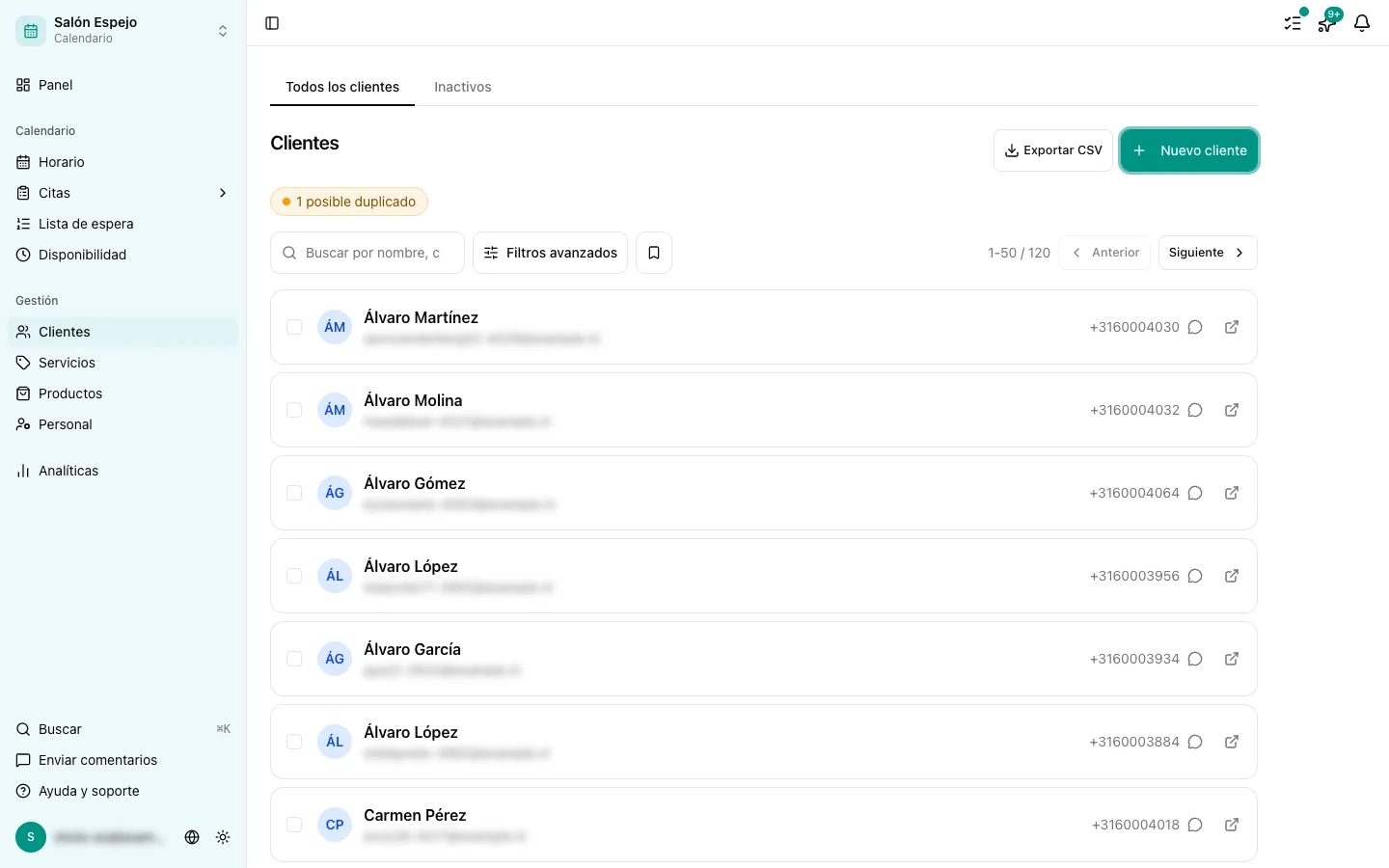Check the row with phone +3160003956
The width and height of the screenshot is (1389, 868).
tap(294, 576)
